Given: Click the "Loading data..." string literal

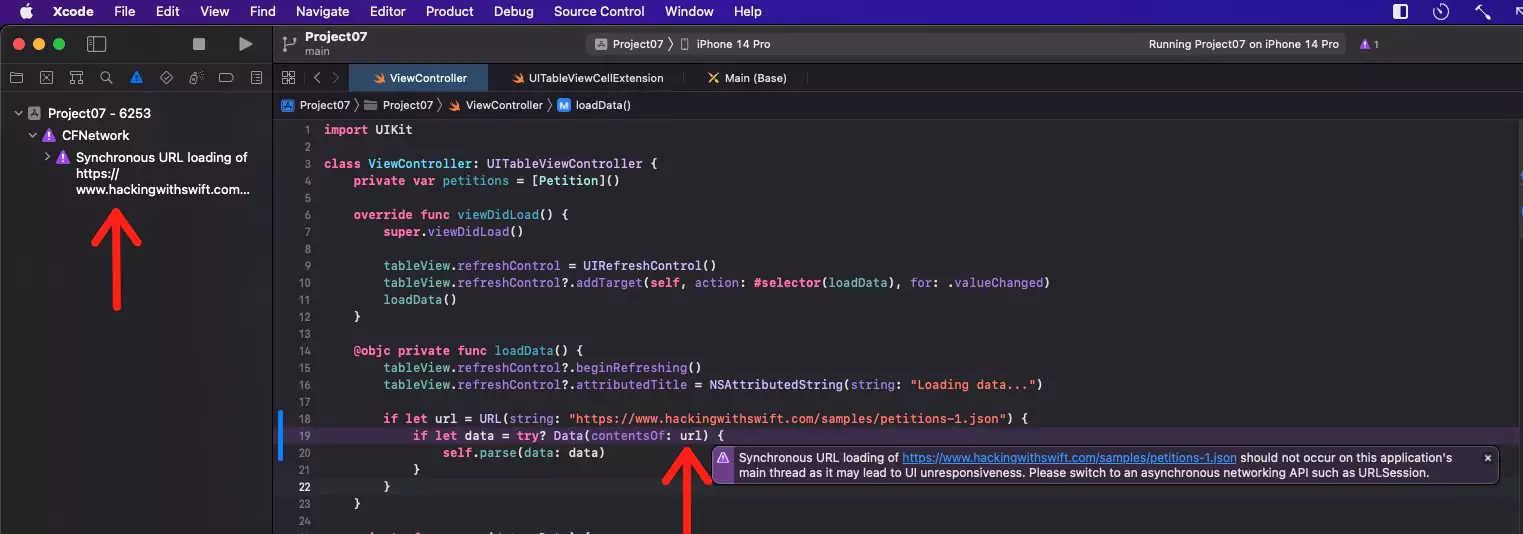Looking at the screenshot, I should 975,385.
